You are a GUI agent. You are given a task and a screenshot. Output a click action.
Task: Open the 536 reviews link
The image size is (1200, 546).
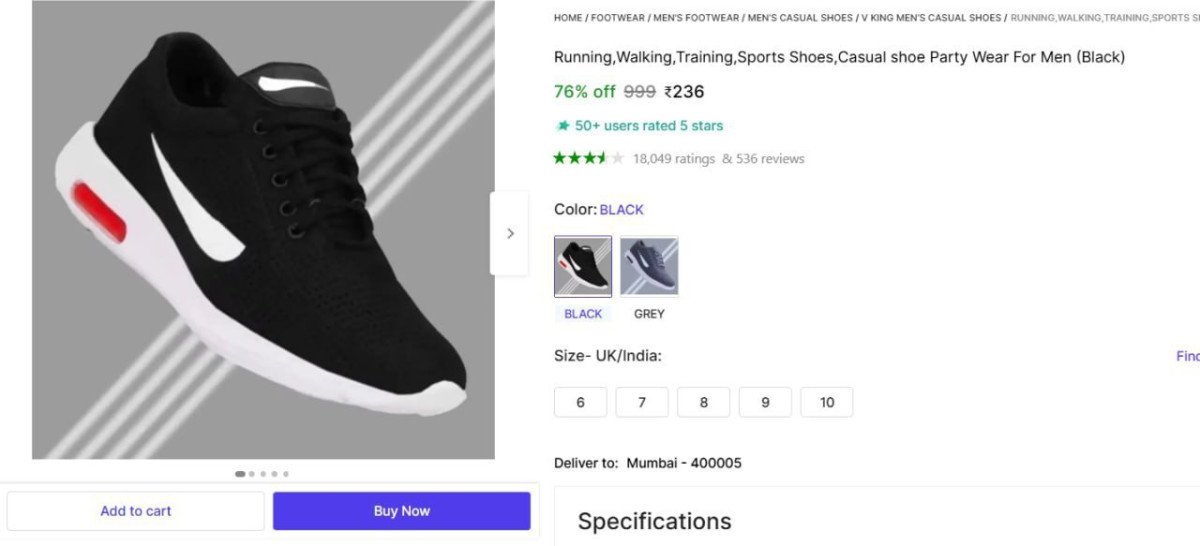pyautogui.click(x=769, y=159)
